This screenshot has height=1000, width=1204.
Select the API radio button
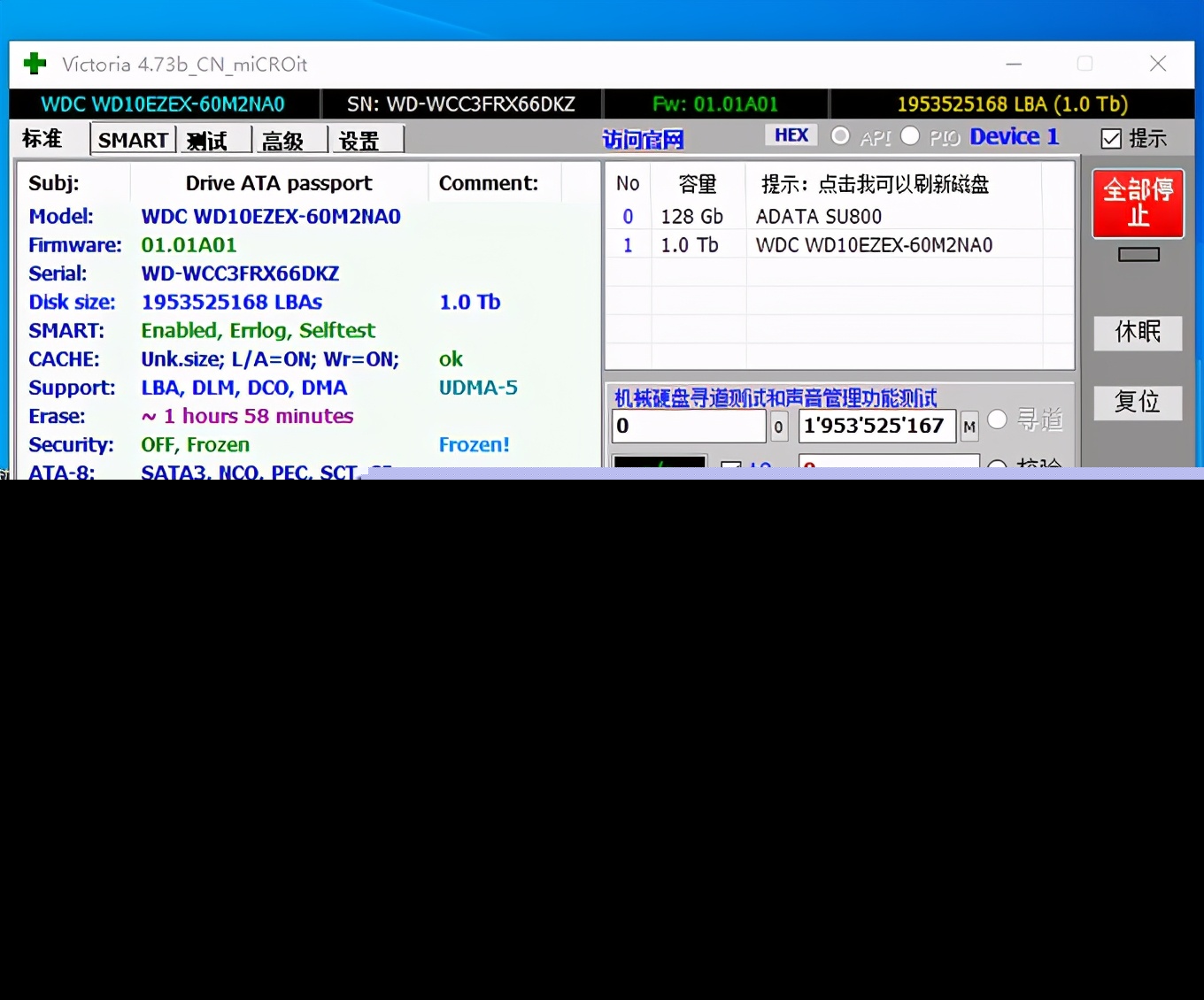click(x=841, y=136)
